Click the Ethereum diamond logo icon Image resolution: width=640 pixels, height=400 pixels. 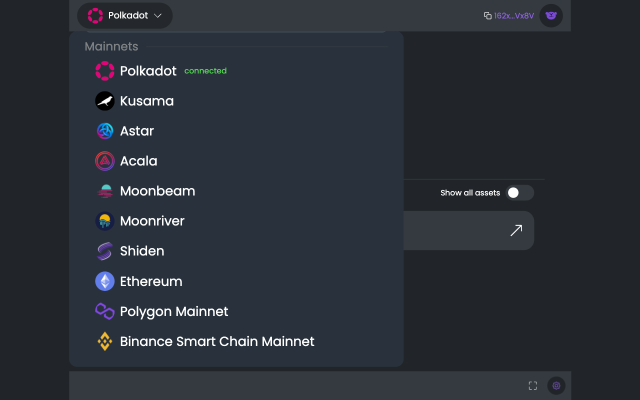[105, 281]
